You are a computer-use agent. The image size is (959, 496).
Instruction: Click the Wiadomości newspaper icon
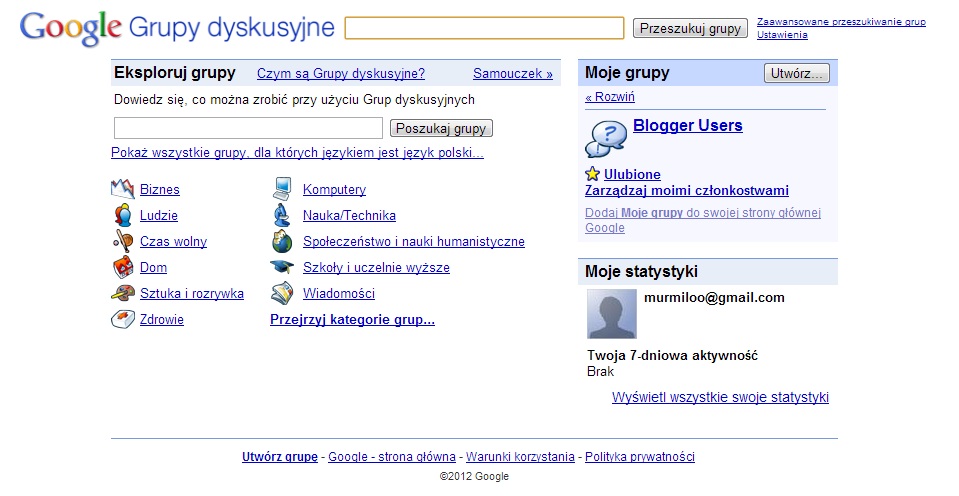point(282,293)
